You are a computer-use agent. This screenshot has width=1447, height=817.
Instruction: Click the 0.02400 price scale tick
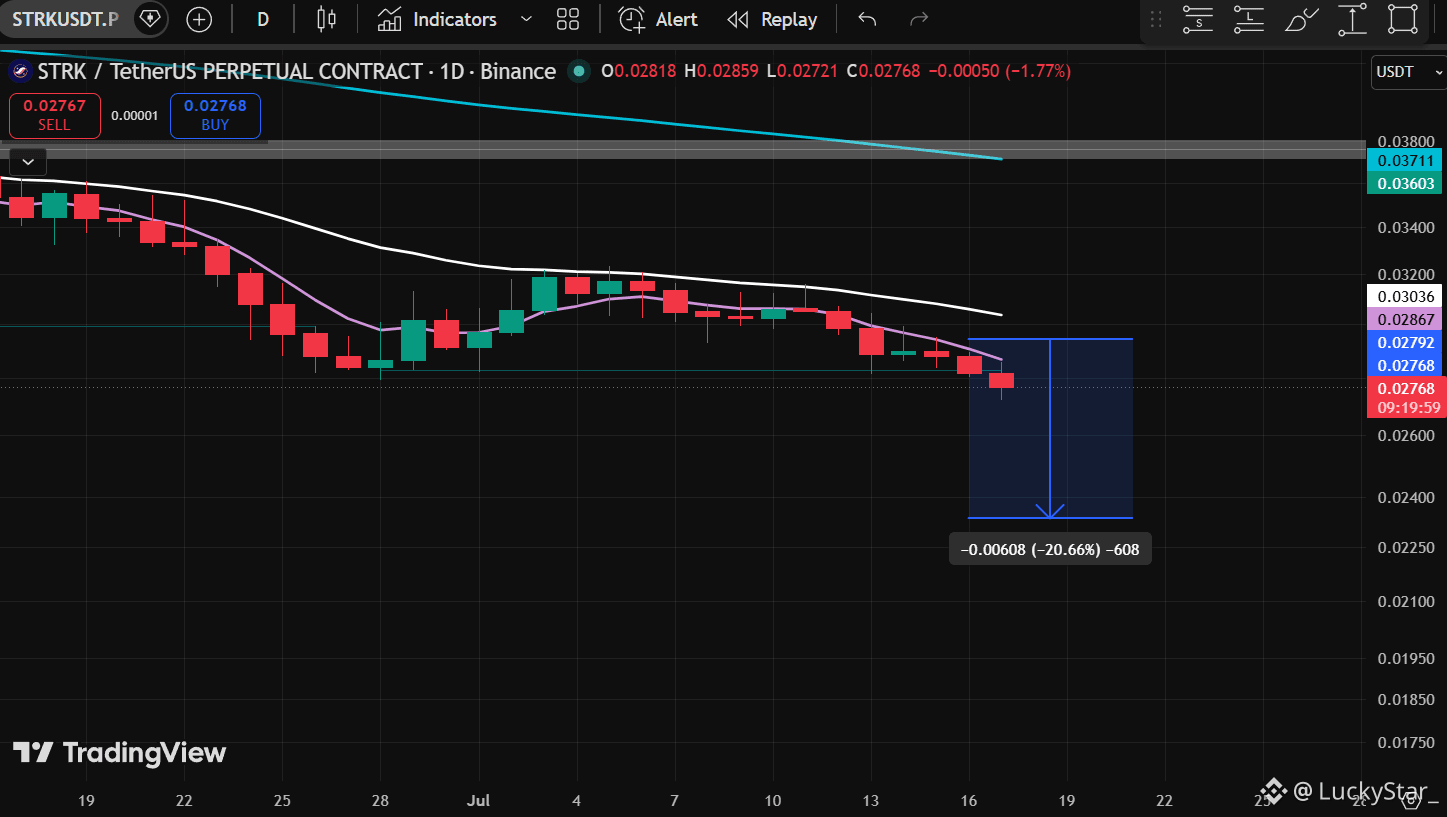pos(1406,497)
